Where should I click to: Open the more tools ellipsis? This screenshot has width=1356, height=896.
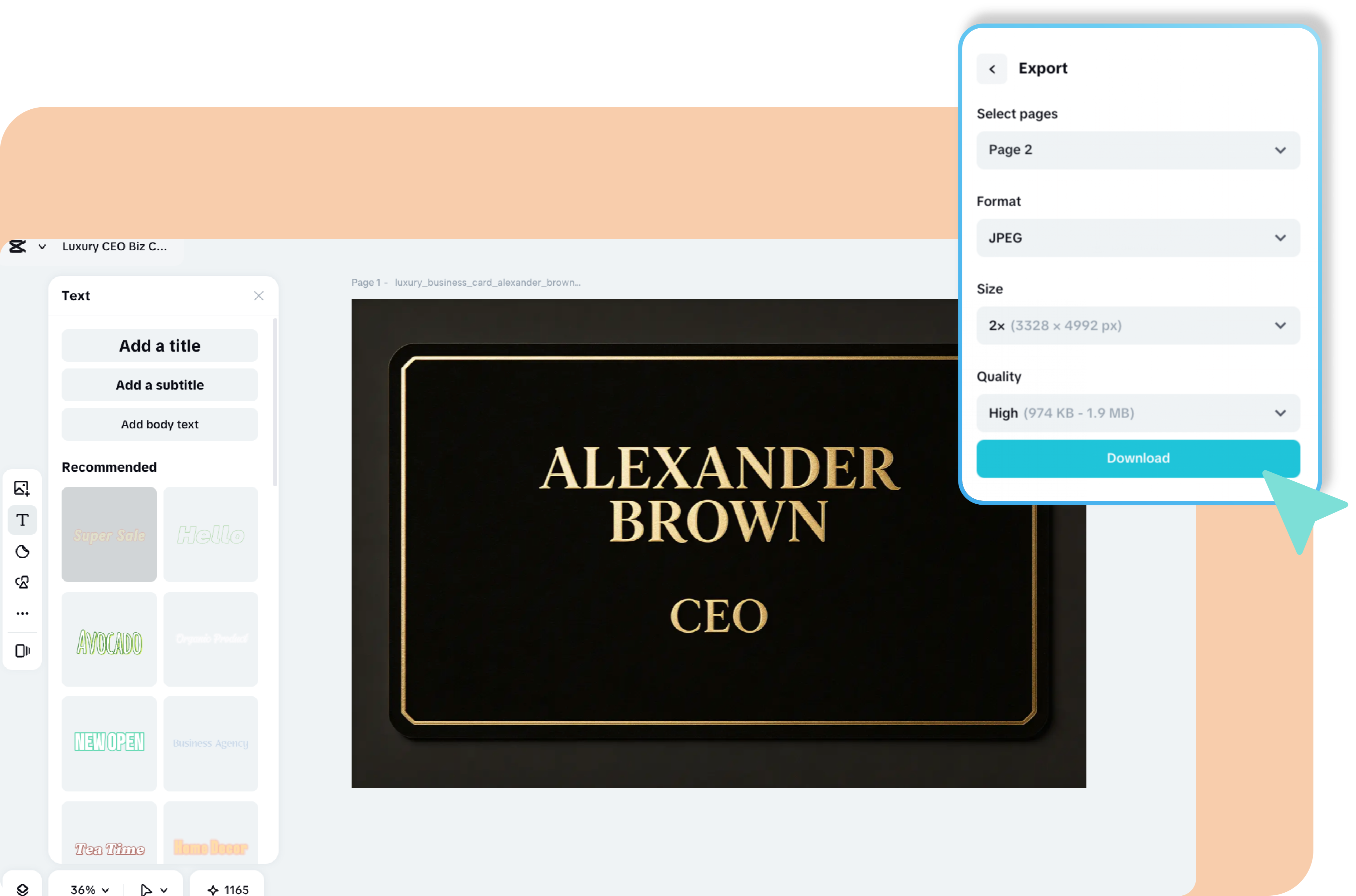[x=22, y=613]
